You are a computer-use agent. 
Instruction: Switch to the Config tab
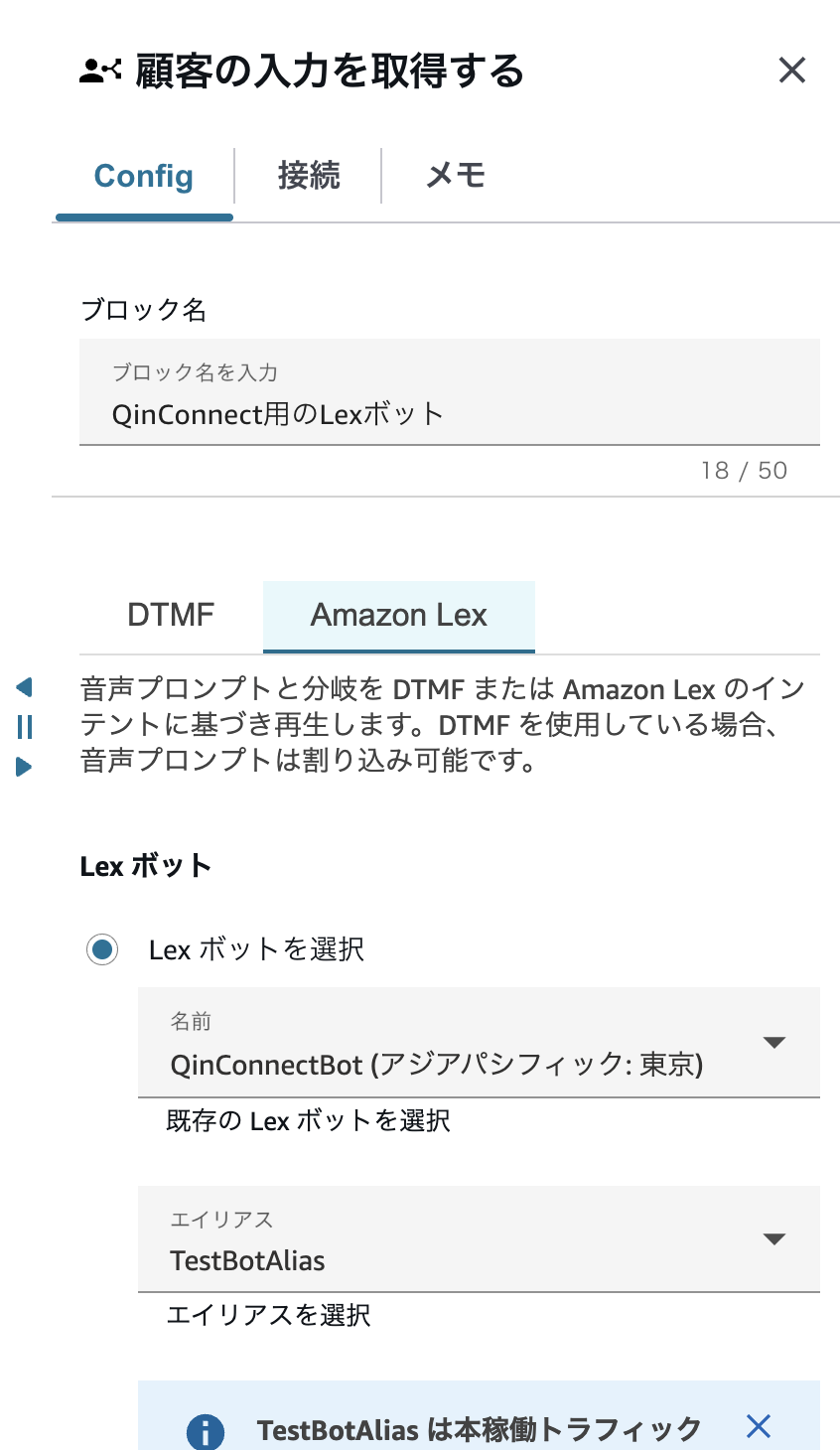(x=144, y=177)
